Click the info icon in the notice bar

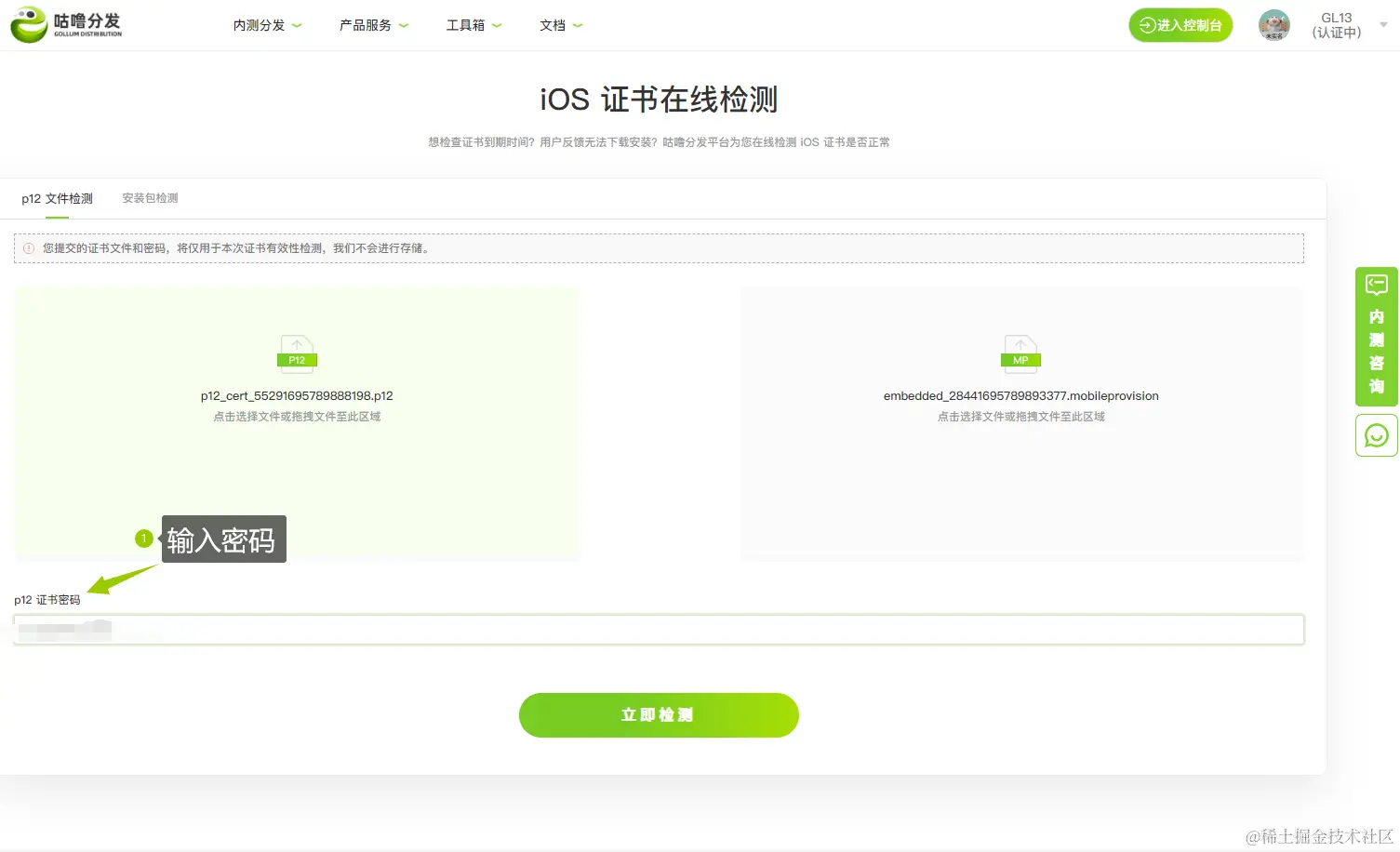[27, 247]
